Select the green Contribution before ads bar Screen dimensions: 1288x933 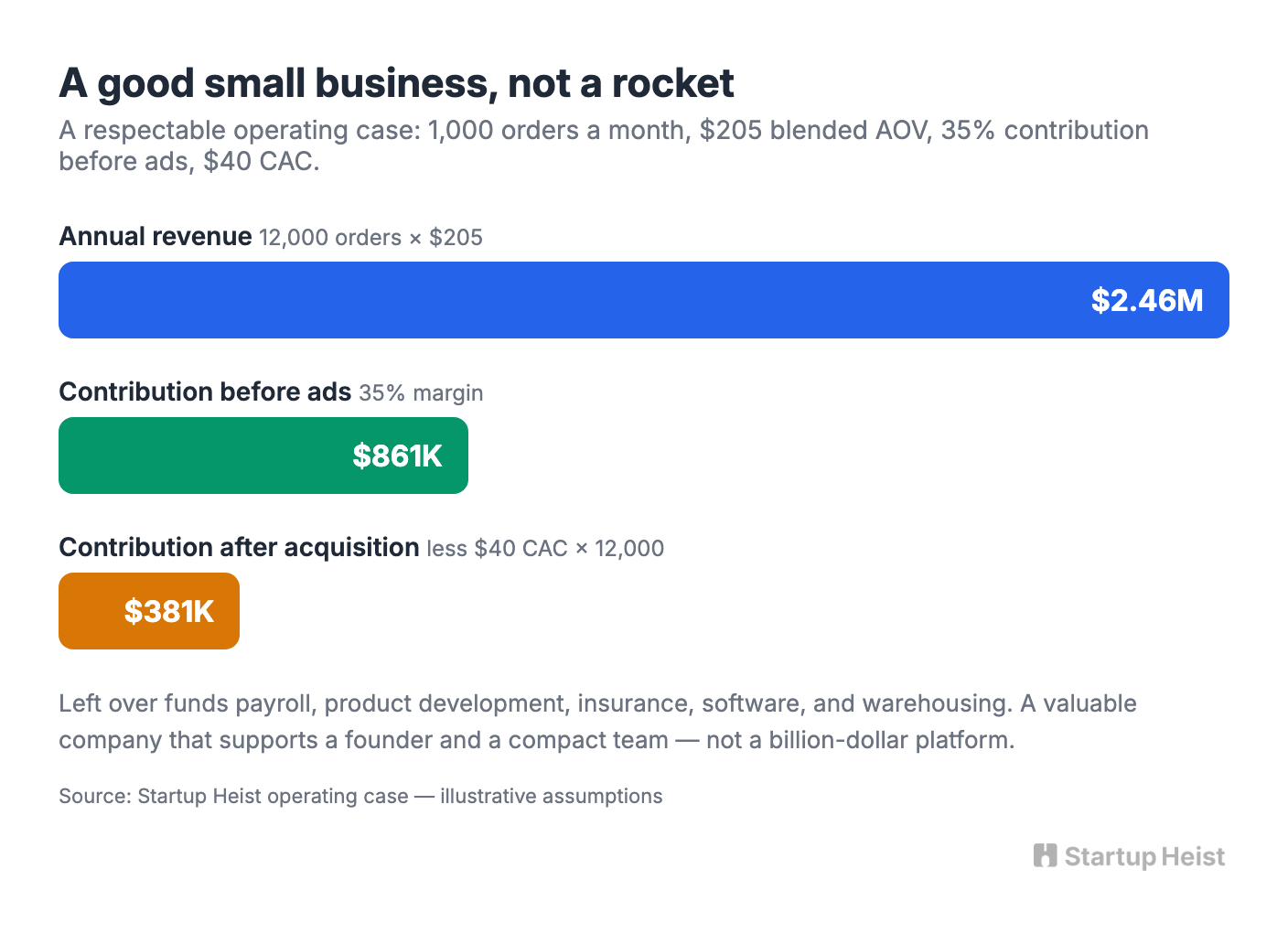click(x=263, y=456)
